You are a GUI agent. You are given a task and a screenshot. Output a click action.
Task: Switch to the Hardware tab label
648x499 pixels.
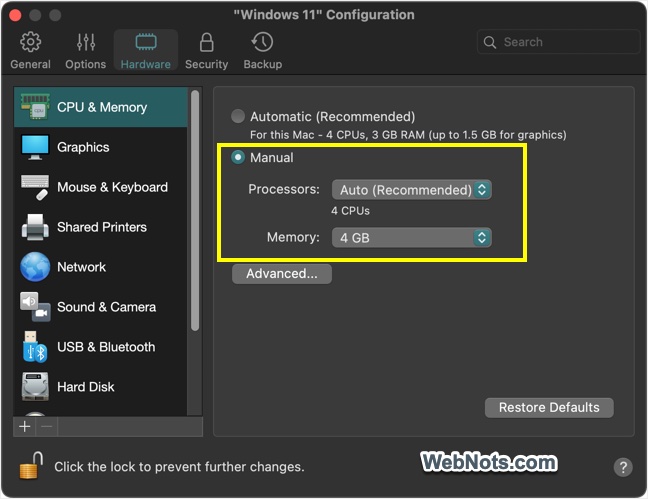pyautogui.click(x=145, y=64)
